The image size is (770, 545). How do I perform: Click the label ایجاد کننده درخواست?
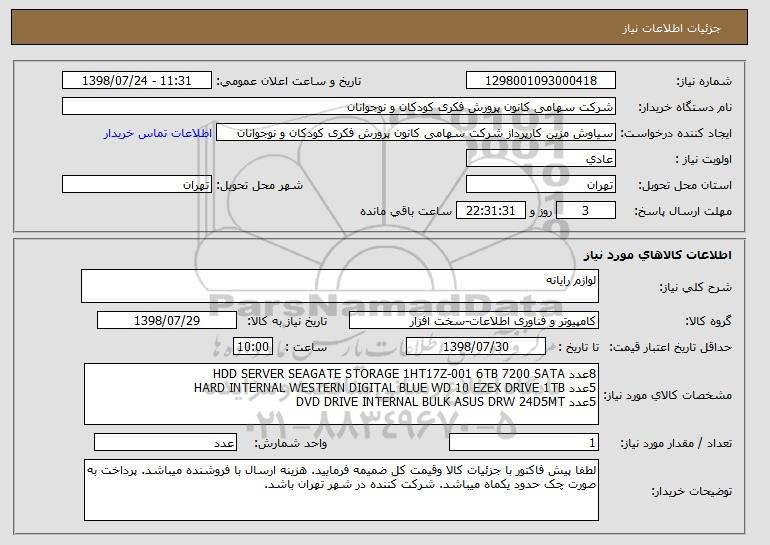tap(676, 134)
